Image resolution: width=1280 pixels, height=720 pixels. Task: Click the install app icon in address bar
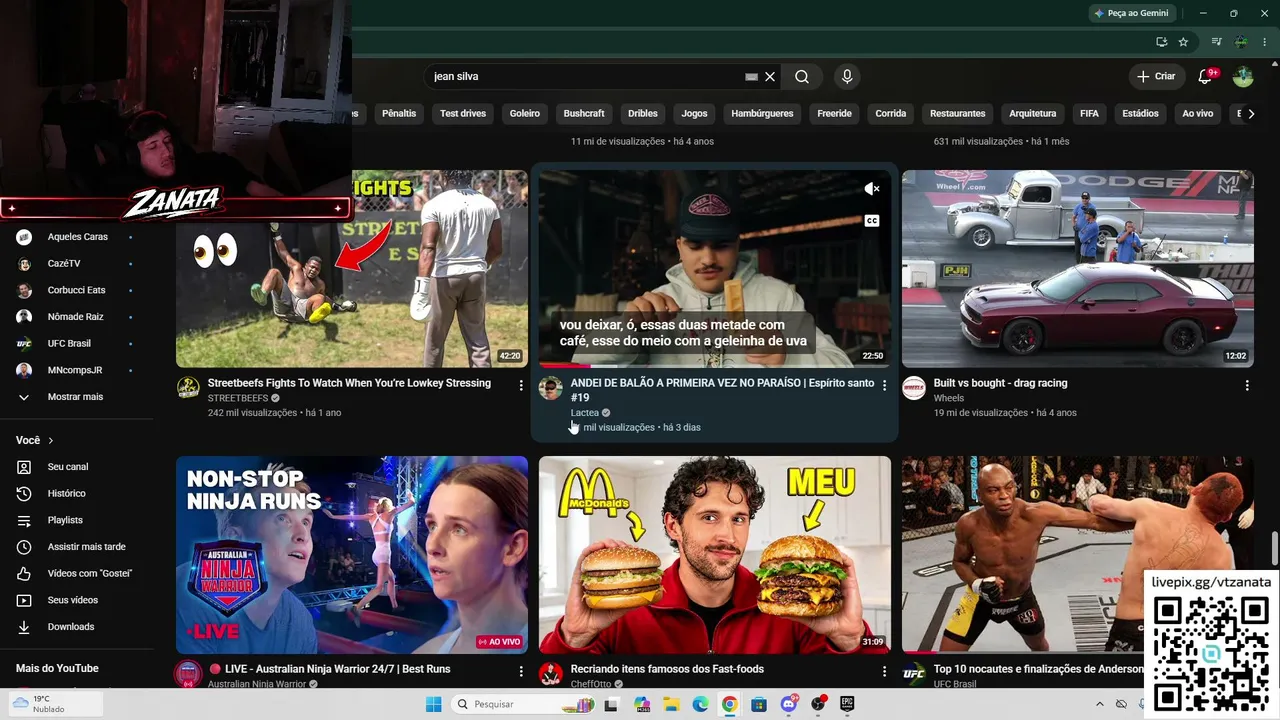1161,42
